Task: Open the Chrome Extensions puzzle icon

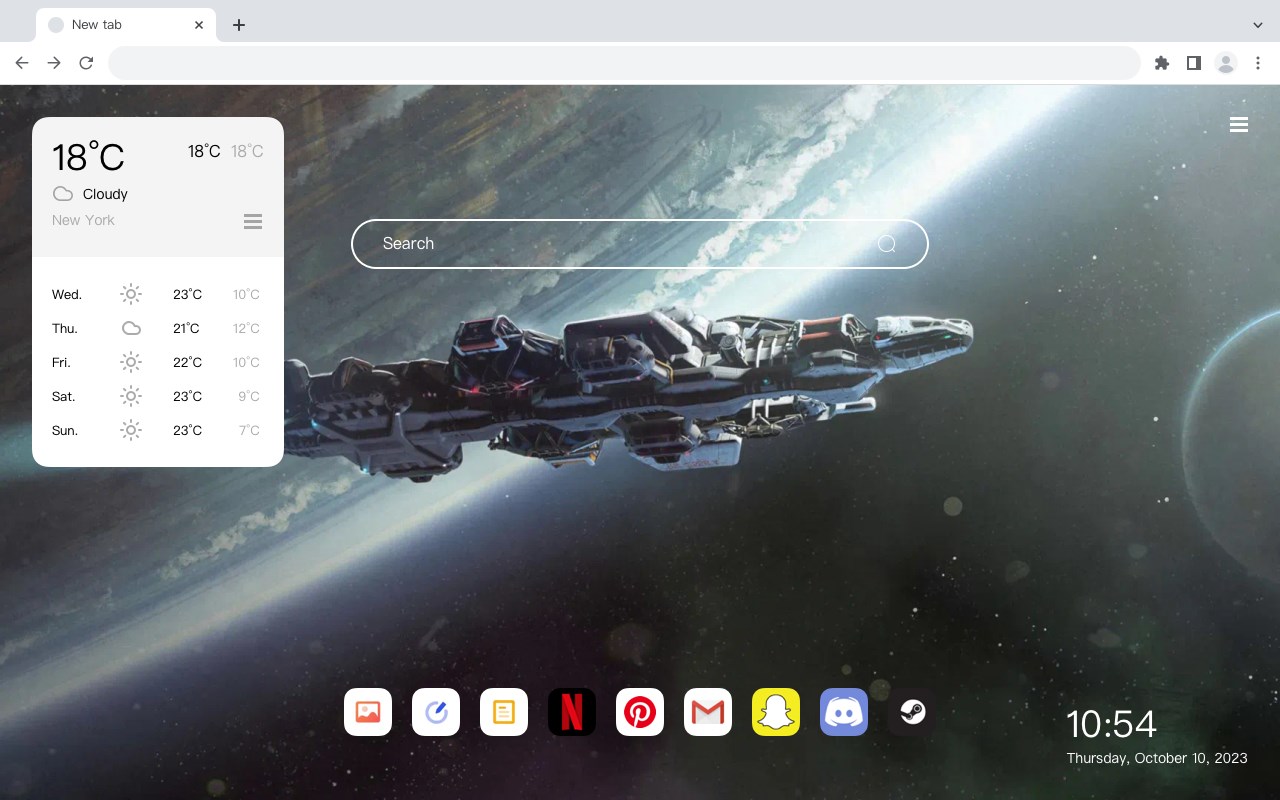Action: (x=1161, y=63)
